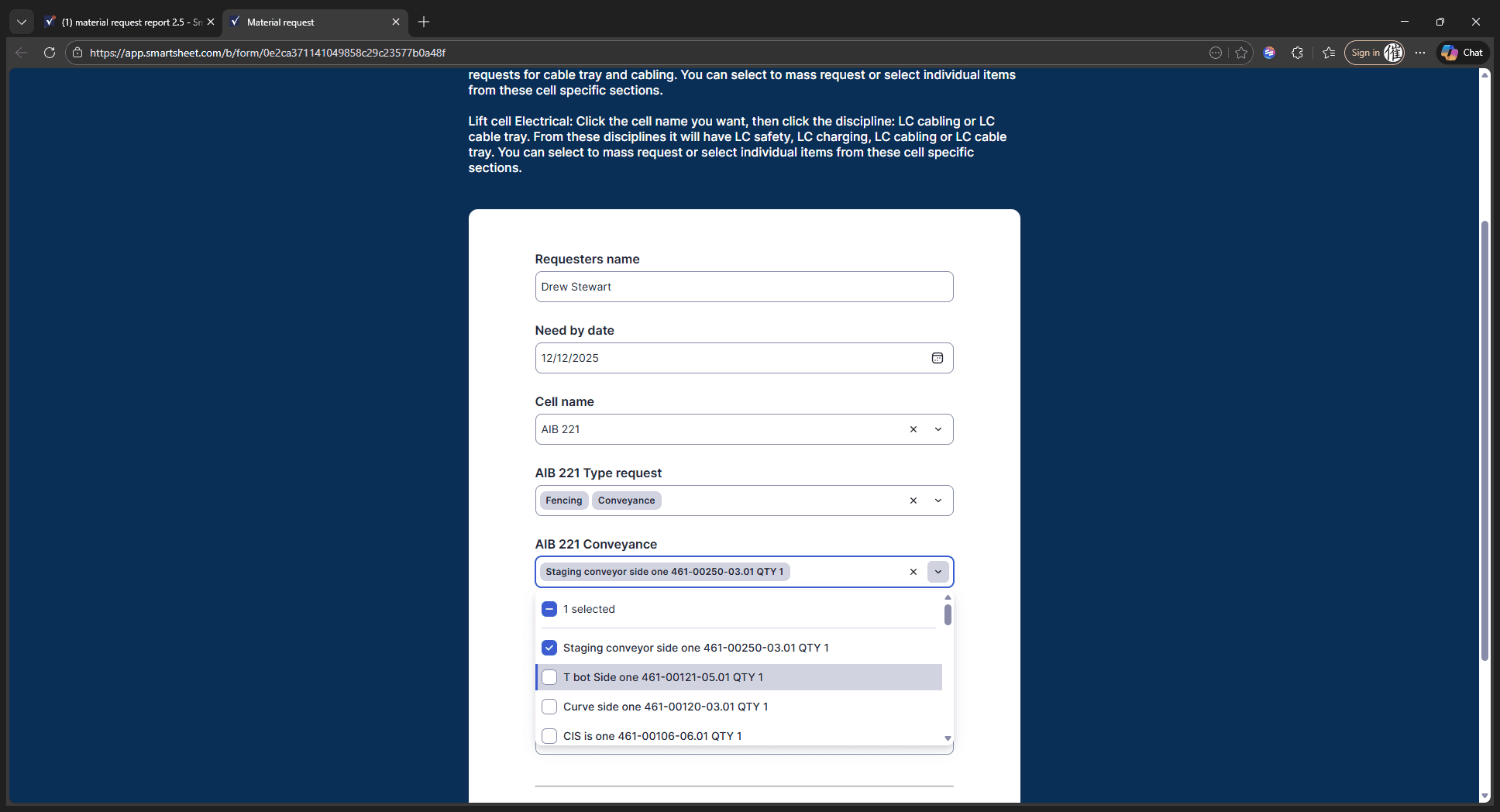Open browser settings and more menu
This screenshot has height=812, width=1500.
(x=1419, y=53)
